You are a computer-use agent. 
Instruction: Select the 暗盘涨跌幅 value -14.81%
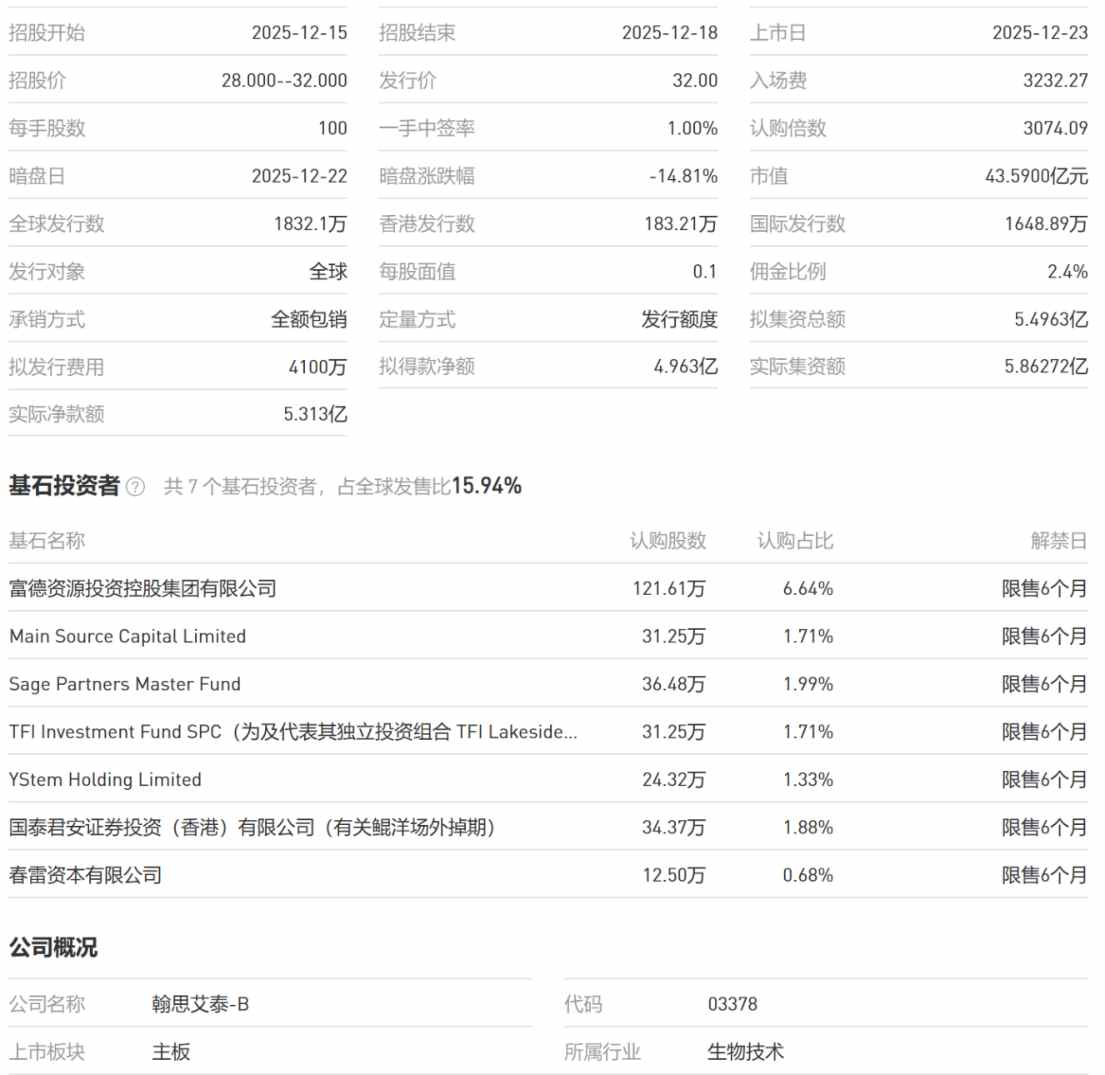coord(683,176)
